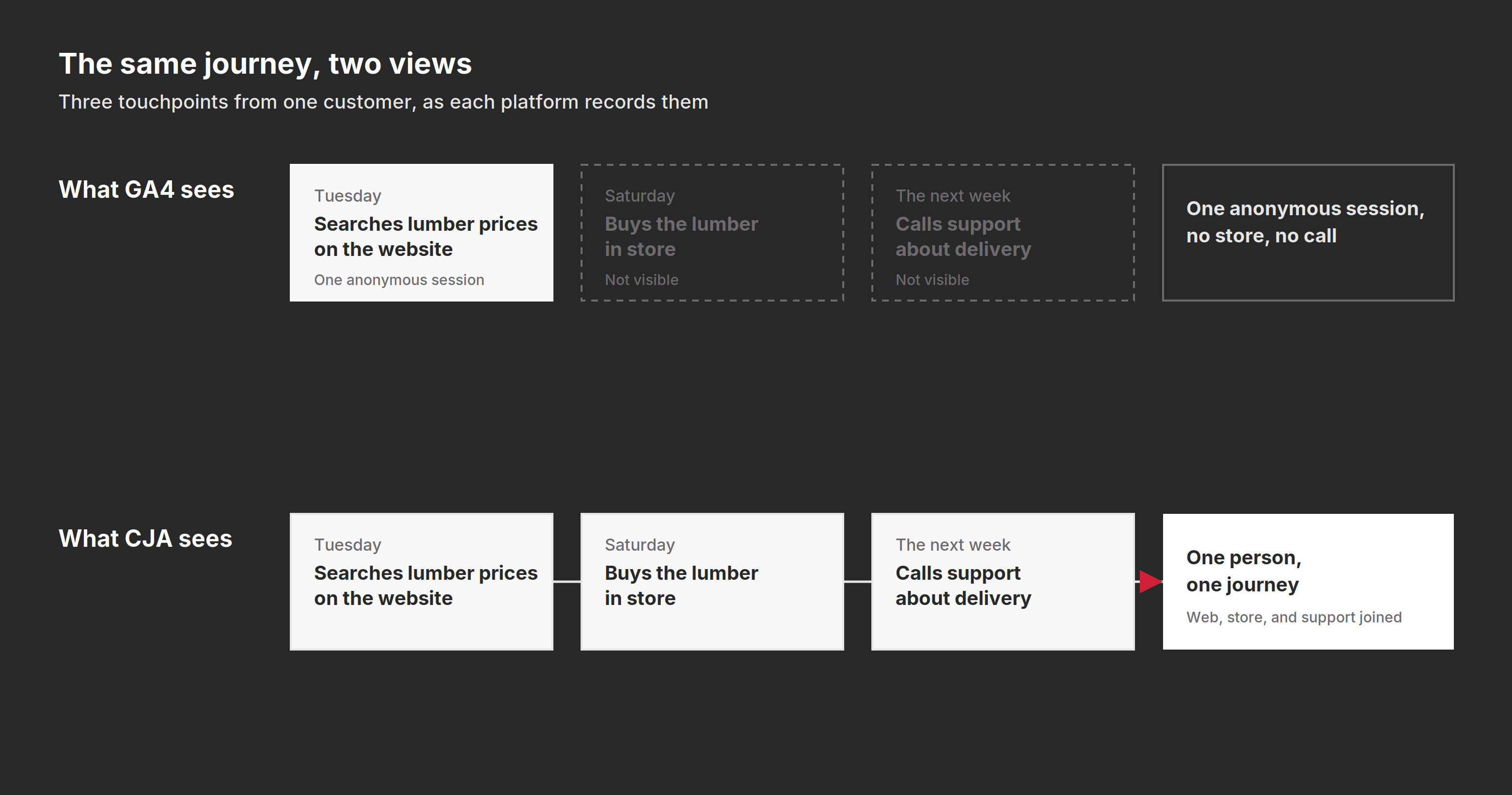Click the 'What CJA sees' row label

[145, 539]
